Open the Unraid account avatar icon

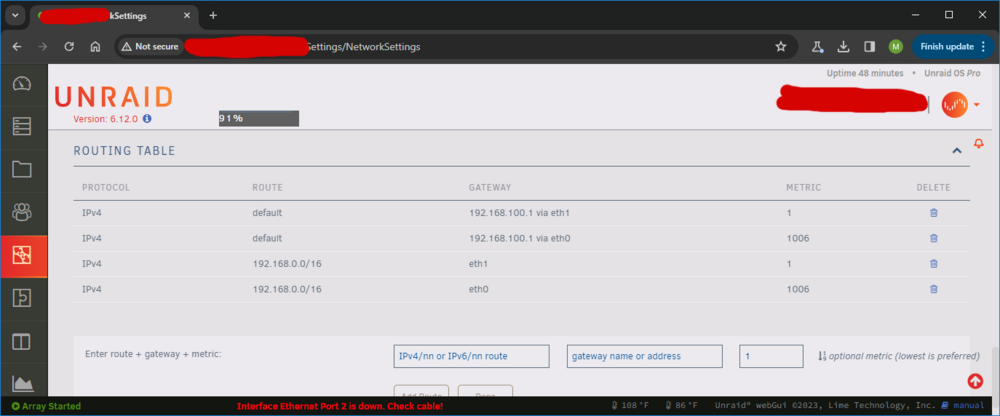point(955,105)
